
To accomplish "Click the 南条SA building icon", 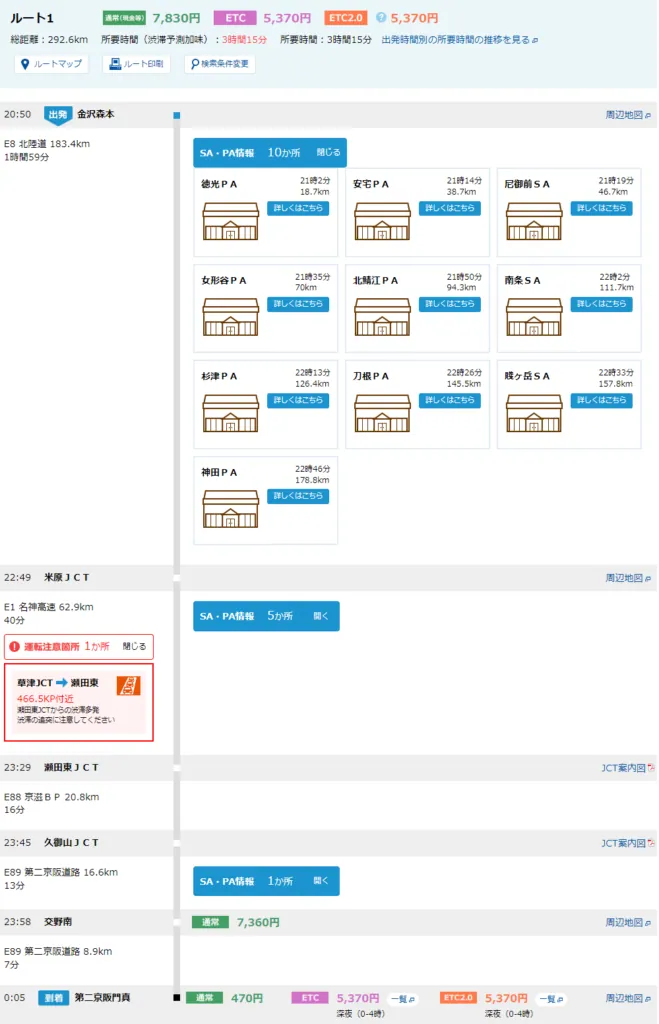I will coord(534,317).
